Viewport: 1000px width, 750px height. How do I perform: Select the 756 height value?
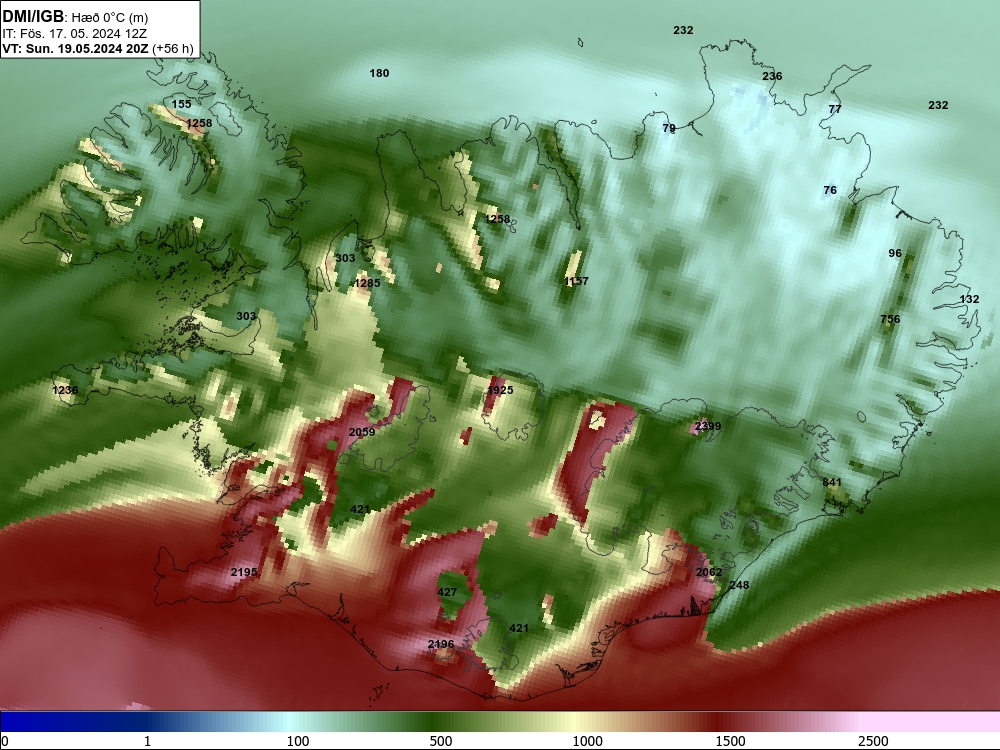890,319
